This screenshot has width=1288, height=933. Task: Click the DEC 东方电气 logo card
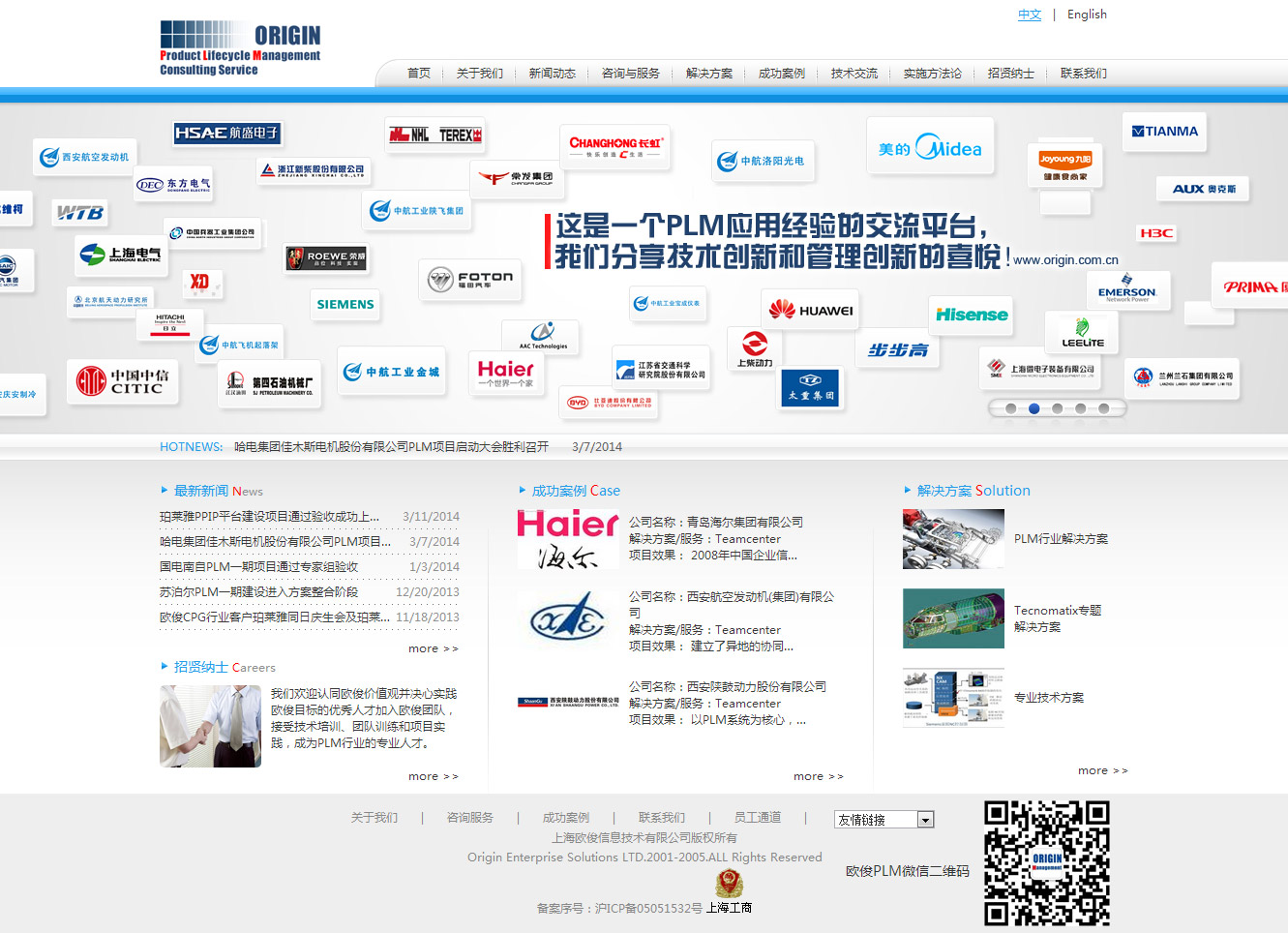174,184
